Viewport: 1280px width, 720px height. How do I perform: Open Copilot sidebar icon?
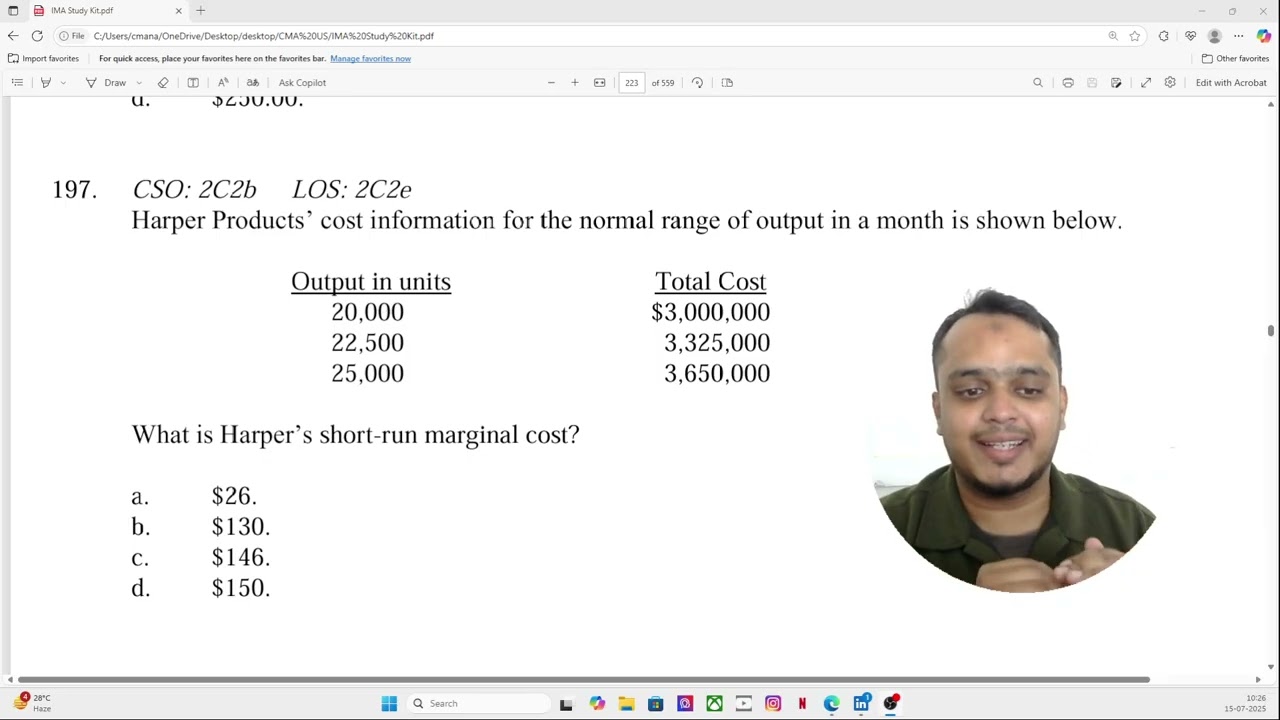(x=1264, y=36)
